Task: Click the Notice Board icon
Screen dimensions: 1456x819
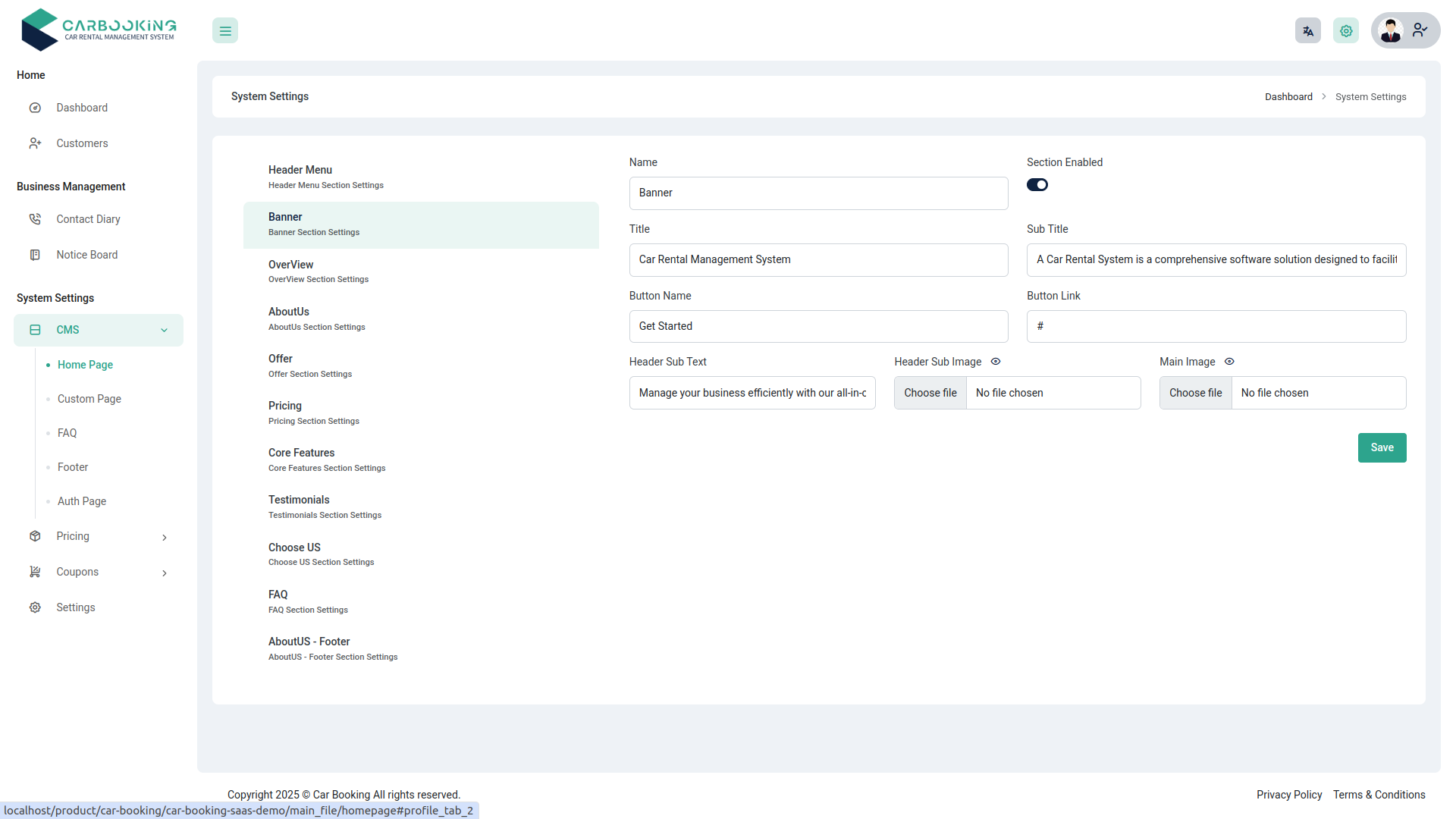Action: pyautogui.click(x=36, y=255)
